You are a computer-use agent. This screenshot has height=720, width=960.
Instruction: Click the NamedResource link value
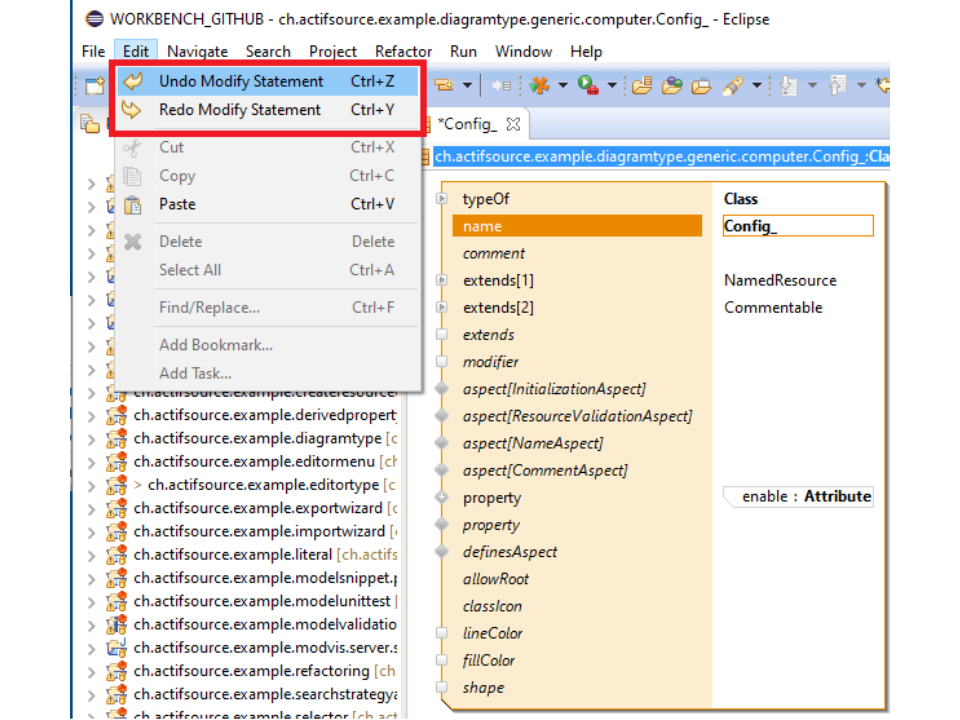tap(780, 281)
